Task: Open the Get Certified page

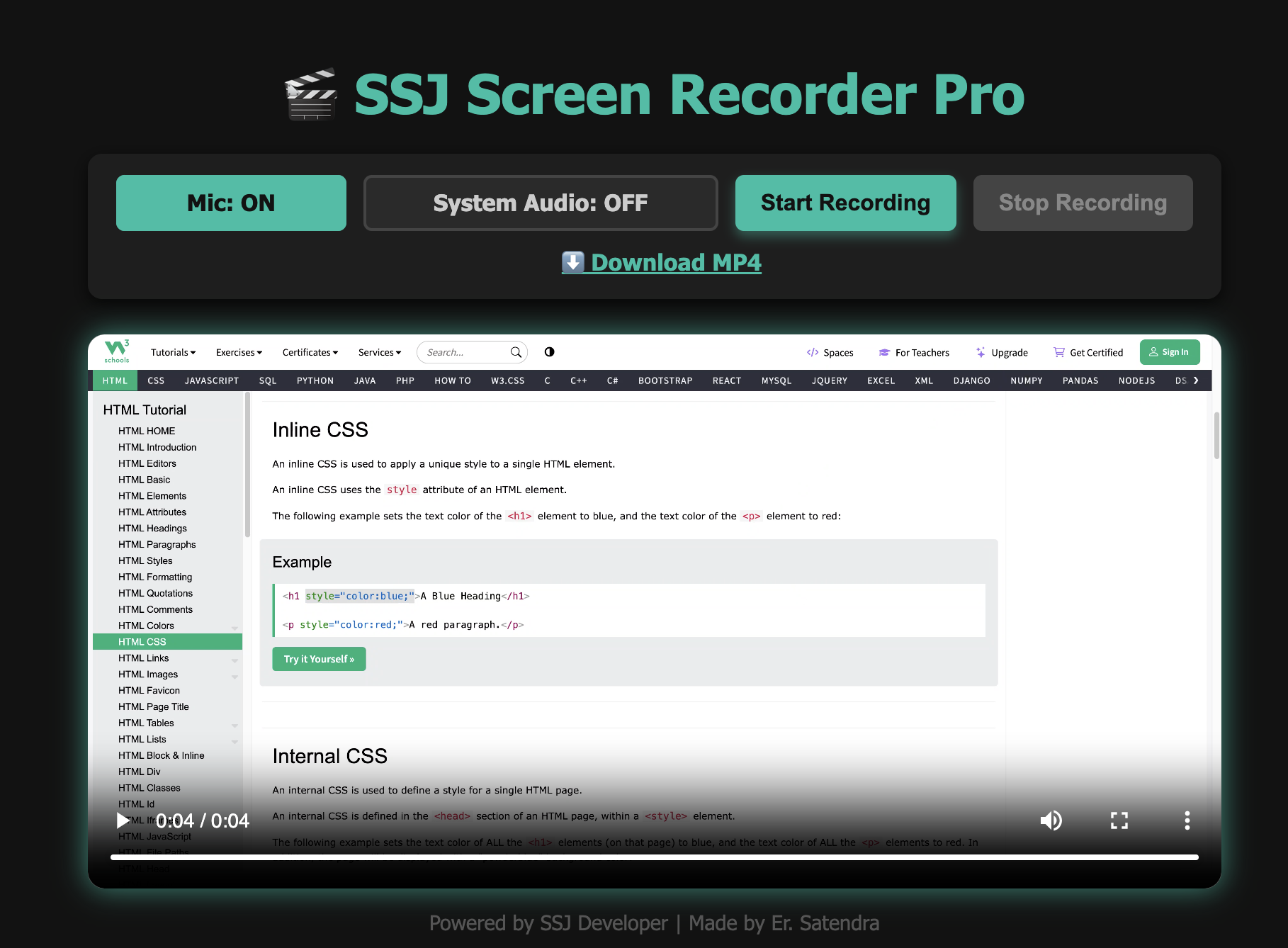Action: 1088,352
